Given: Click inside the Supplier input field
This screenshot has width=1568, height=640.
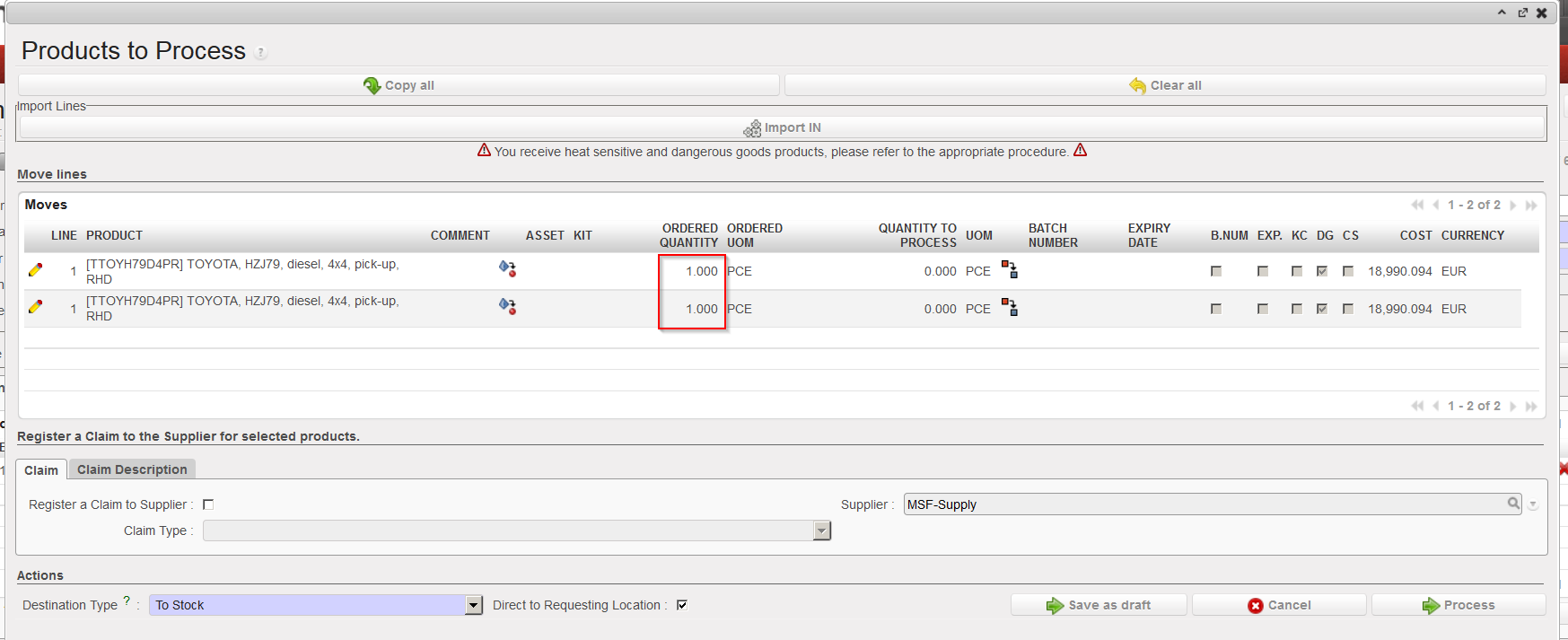Looking at the screenshot, I should click(x=1203, y=504).
